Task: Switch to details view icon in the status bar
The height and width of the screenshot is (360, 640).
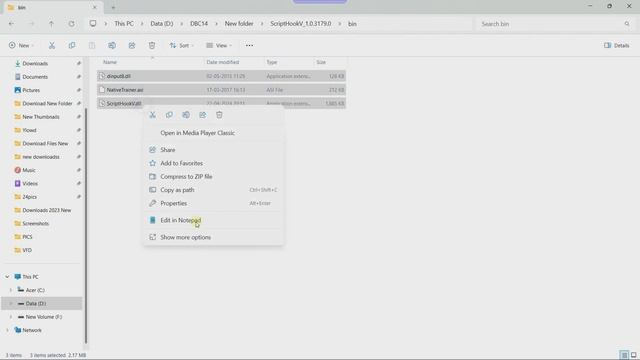Action: tap(624, 355)
